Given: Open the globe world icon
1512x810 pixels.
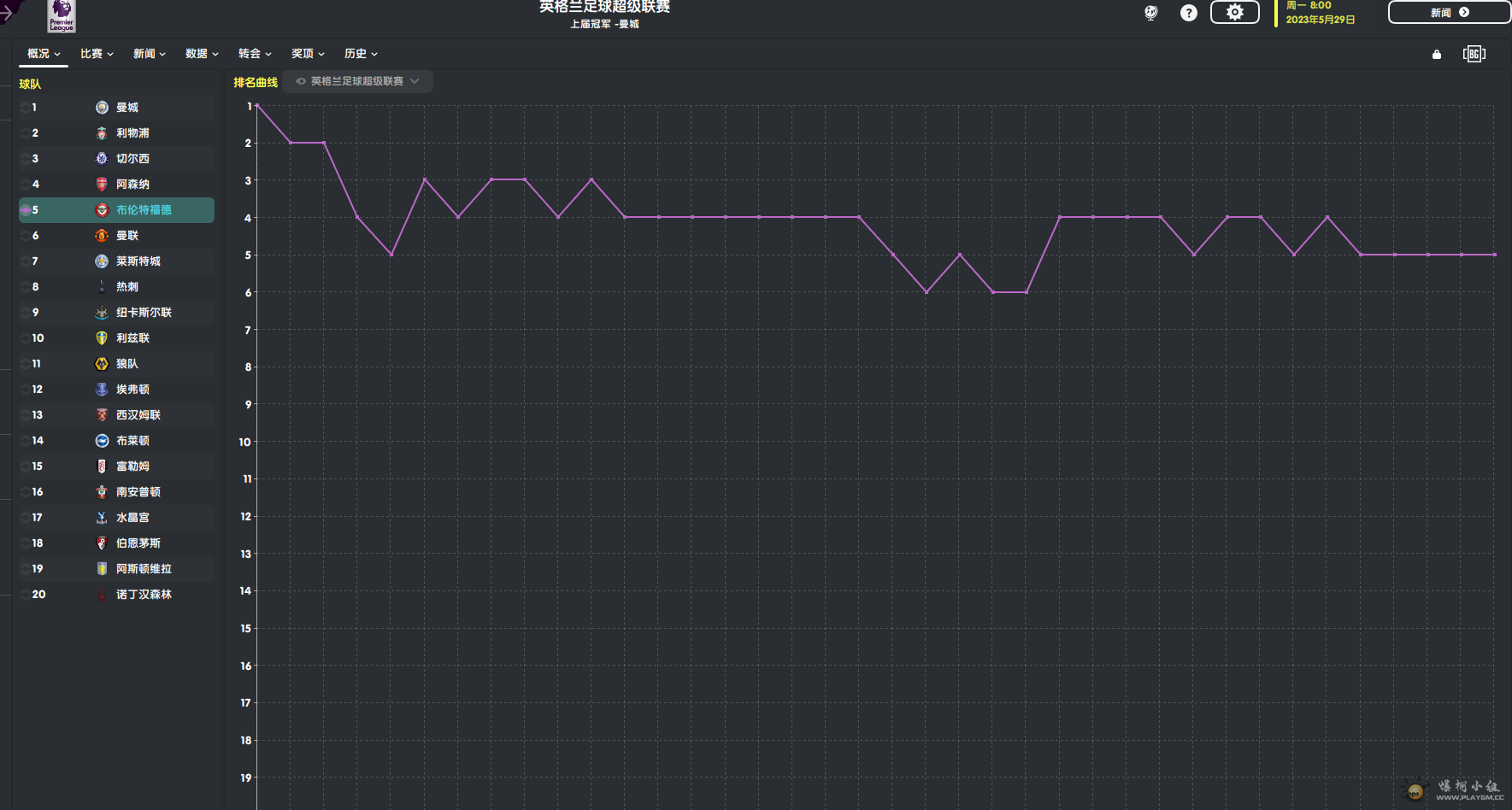Looking at the screenshot, I should point(1151,13).
